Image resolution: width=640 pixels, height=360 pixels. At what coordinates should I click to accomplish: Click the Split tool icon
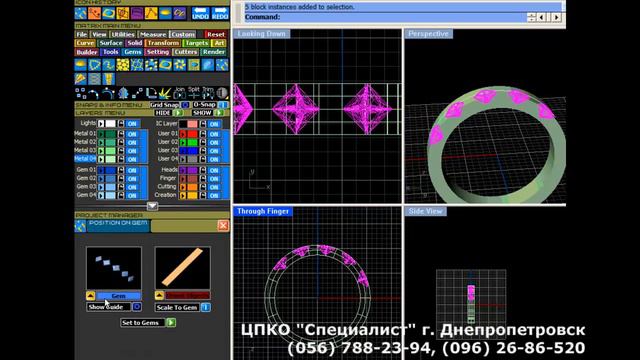pyautogui.click(x=193, y=93)
